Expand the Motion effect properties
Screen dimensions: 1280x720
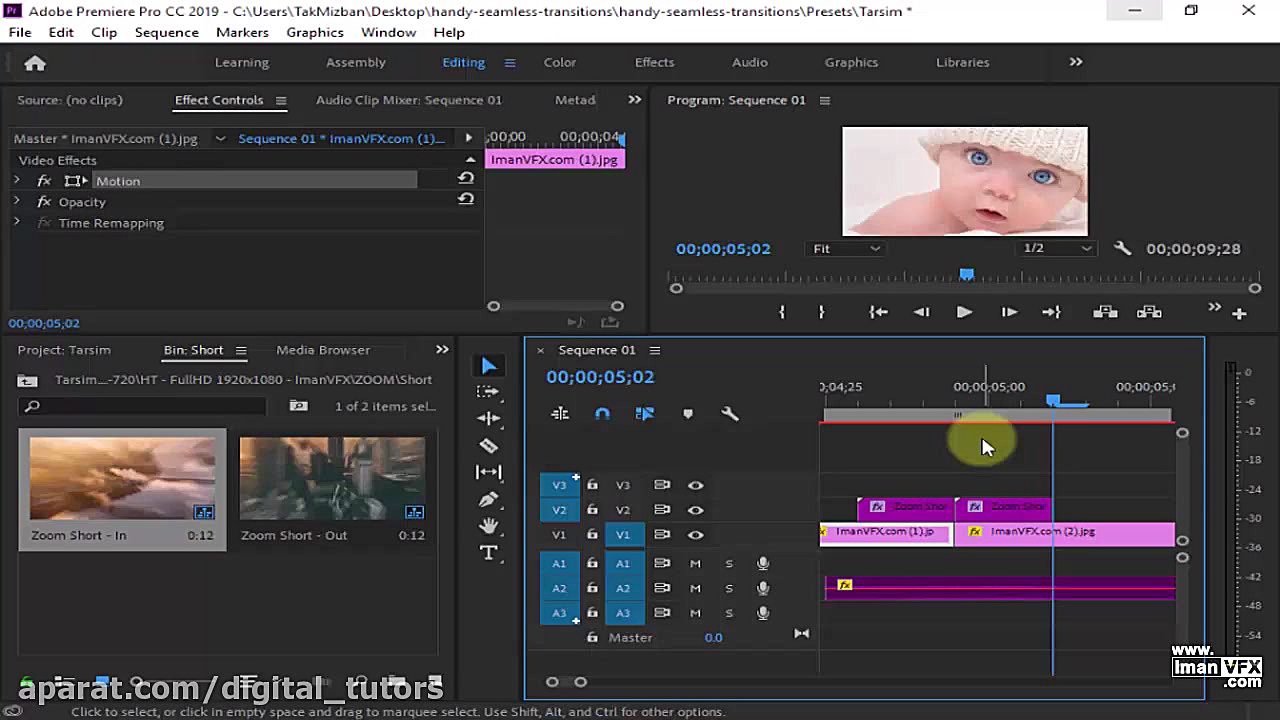coord(16,181)
